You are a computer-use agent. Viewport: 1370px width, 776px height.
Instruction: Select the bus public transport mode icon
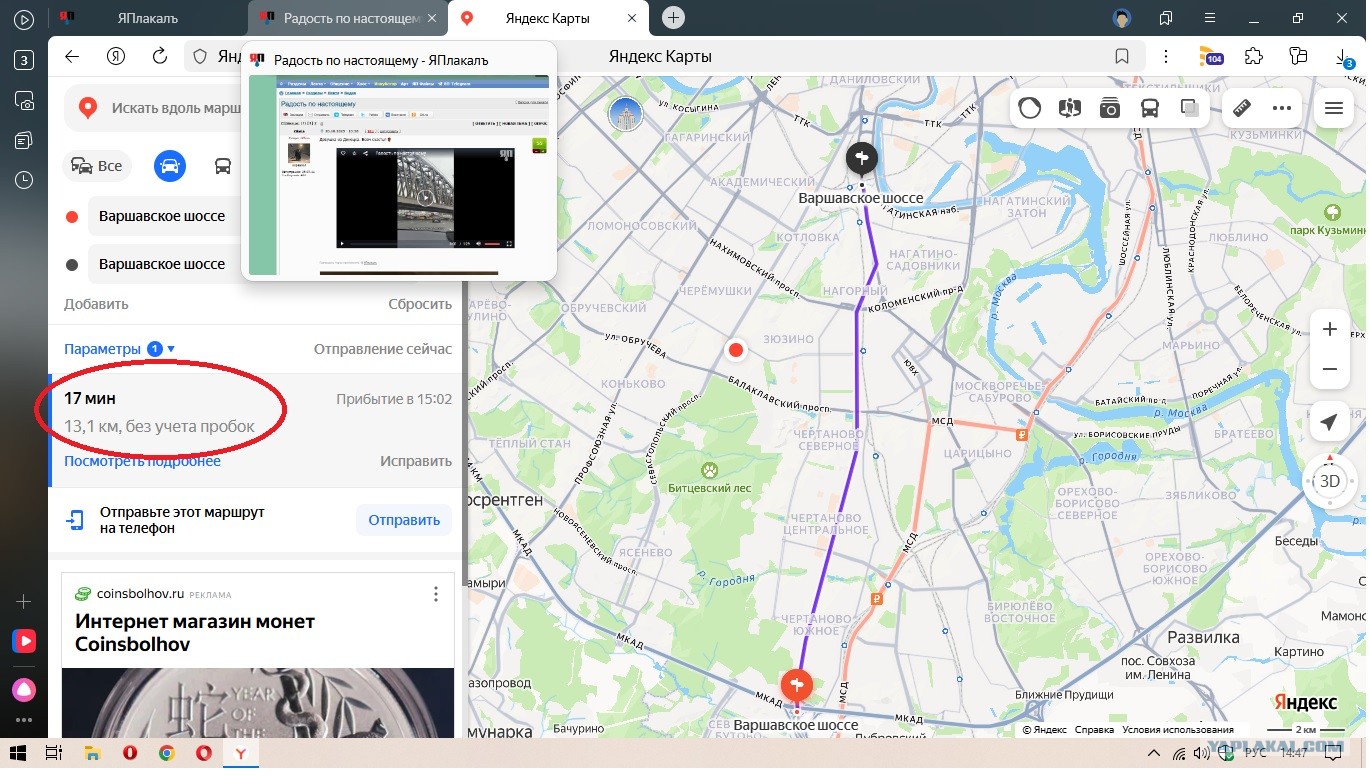223,166
